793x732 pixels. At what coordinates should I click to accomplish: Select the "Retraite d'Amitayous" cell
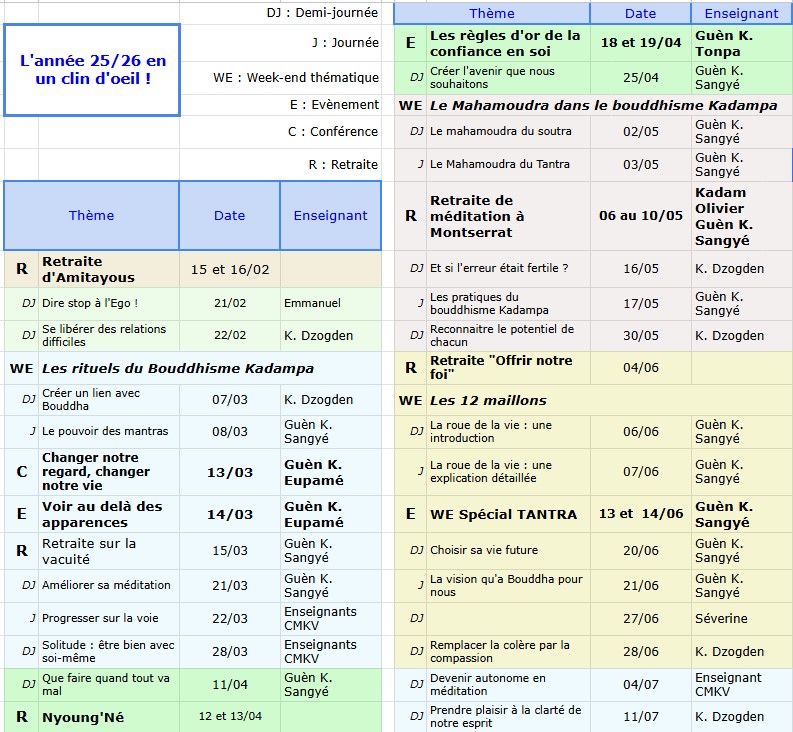(x=108, y=269)
